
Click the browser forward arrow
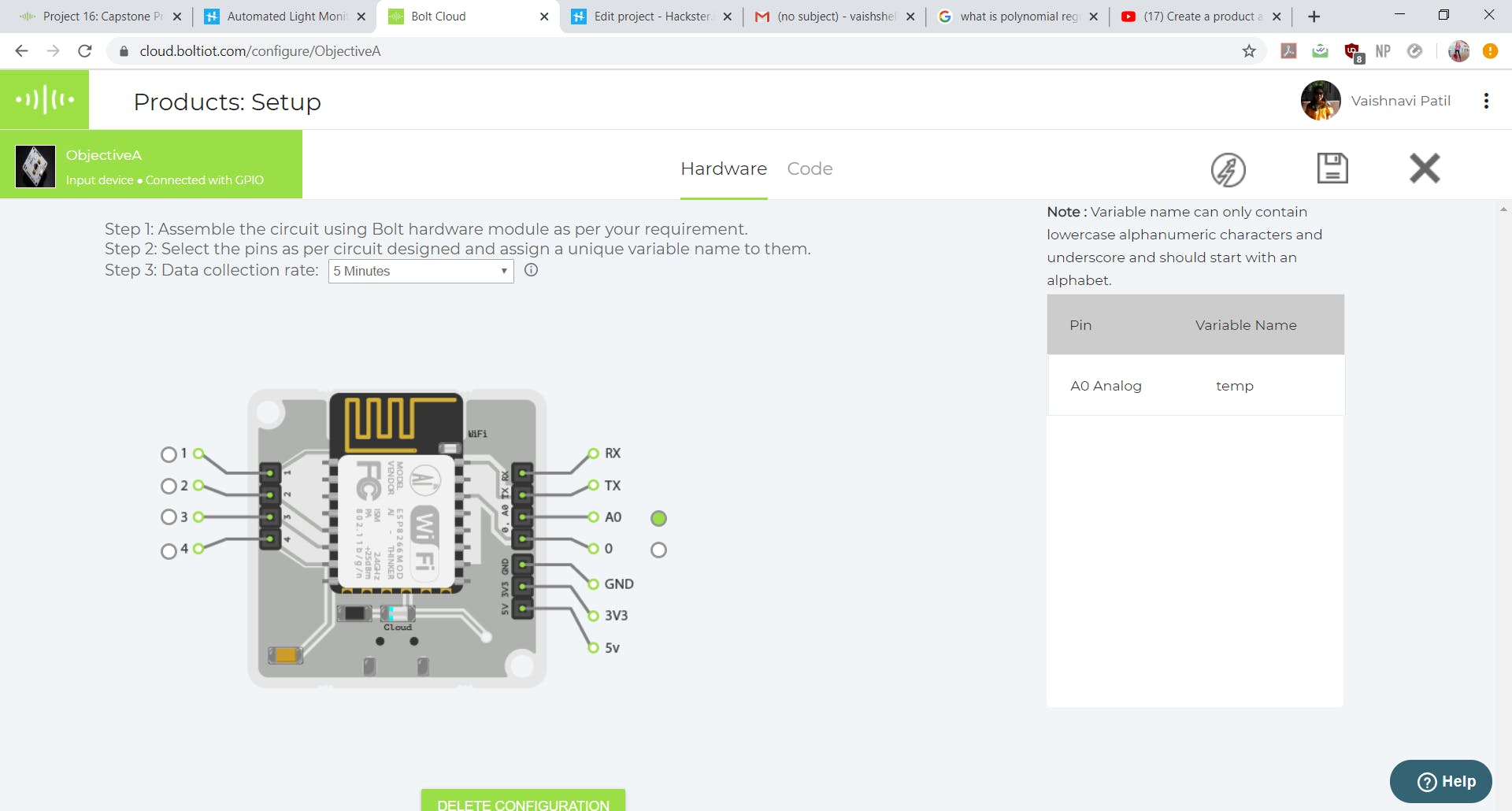point(53,51)
